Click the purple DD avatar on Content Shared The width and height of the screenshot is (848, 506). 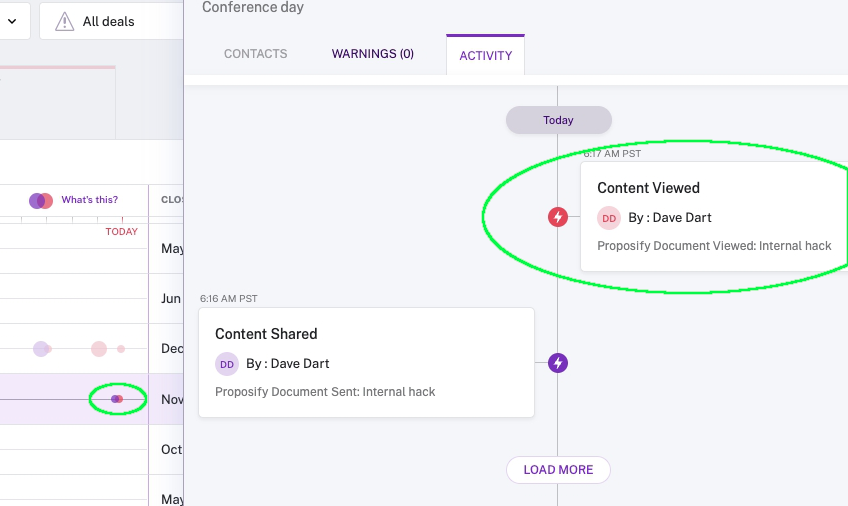[x=227, y=364]
